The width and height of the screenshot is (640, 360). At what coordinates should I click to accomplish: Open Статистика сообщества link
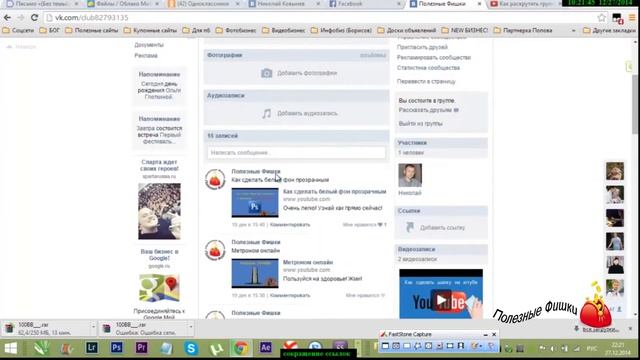(428, 68)
